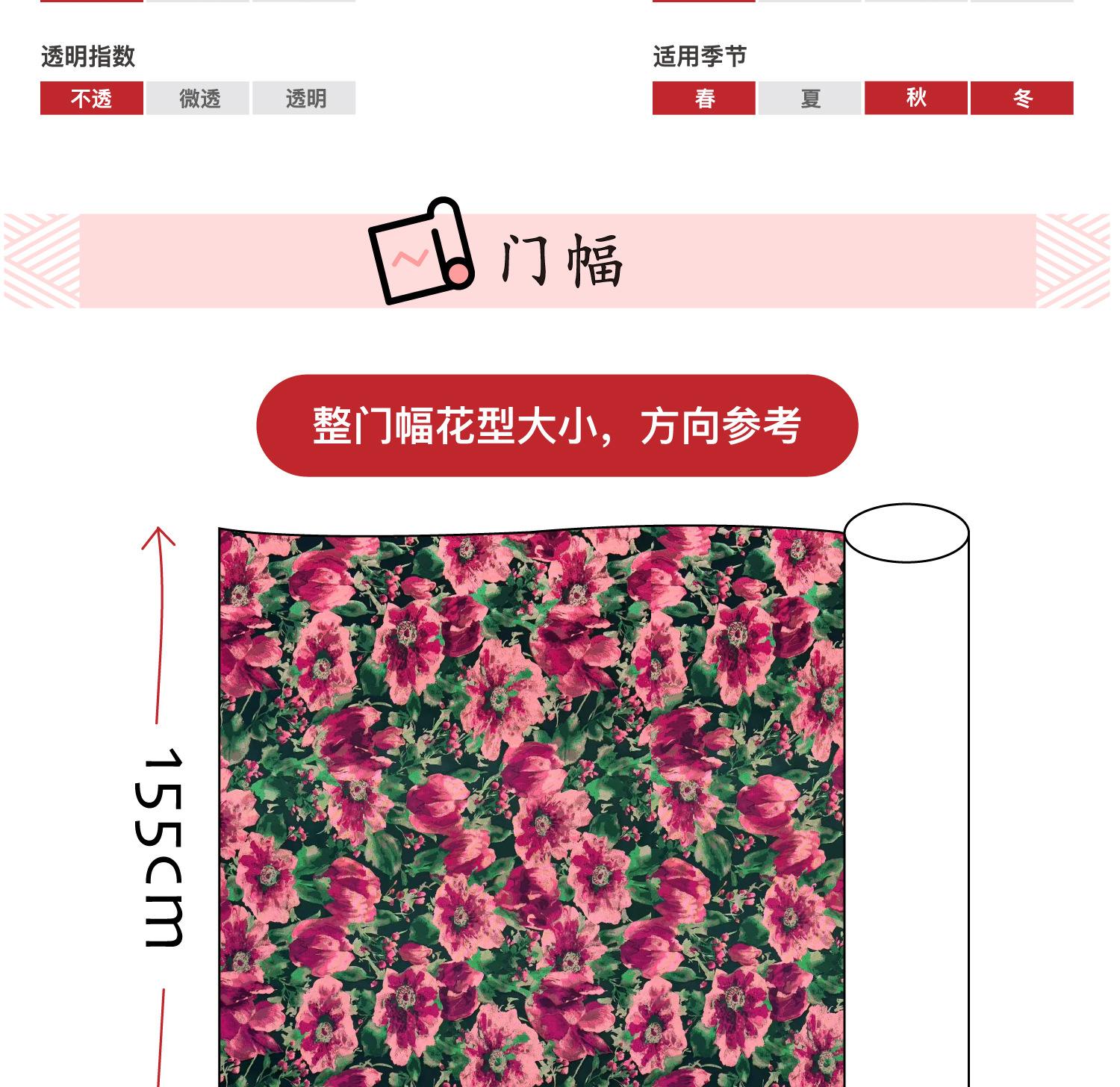Click the fabric roll icon beside 门幅
The height and width of the screenshot is (1087, 1120).
tap(421, 251)
